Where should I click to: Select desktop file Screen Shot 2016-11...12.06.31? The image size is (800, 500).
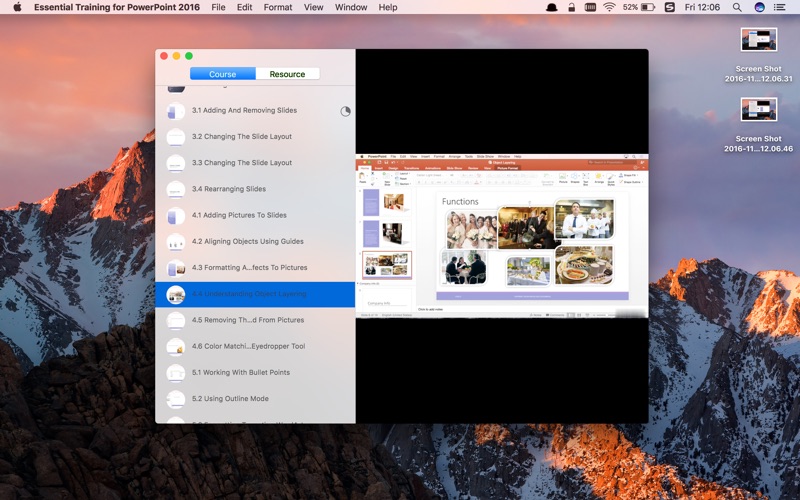tap(759, 55)
